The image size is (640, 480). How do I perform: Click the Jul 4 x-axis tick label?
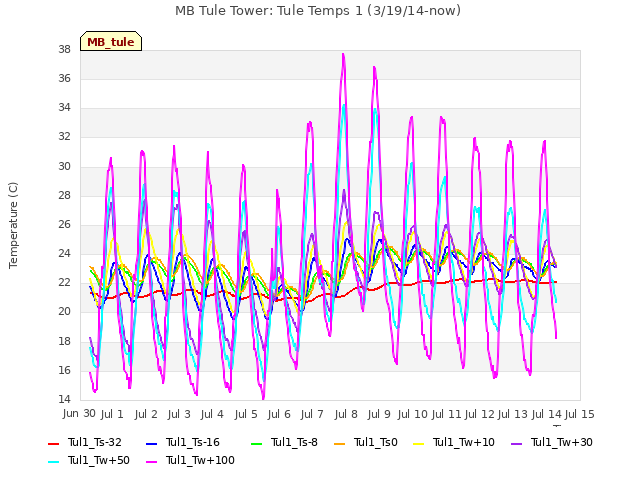point(212,414)
